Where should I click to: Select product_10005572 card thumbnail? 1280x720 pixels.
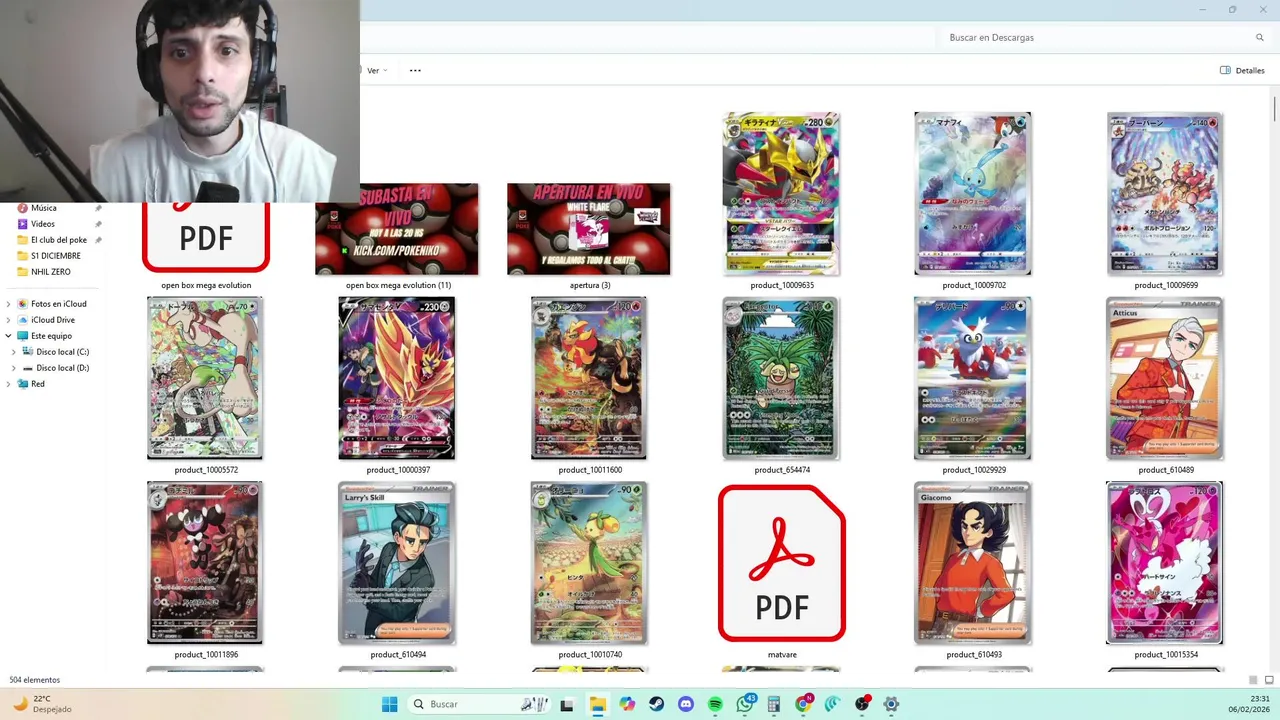coord(205,379)
